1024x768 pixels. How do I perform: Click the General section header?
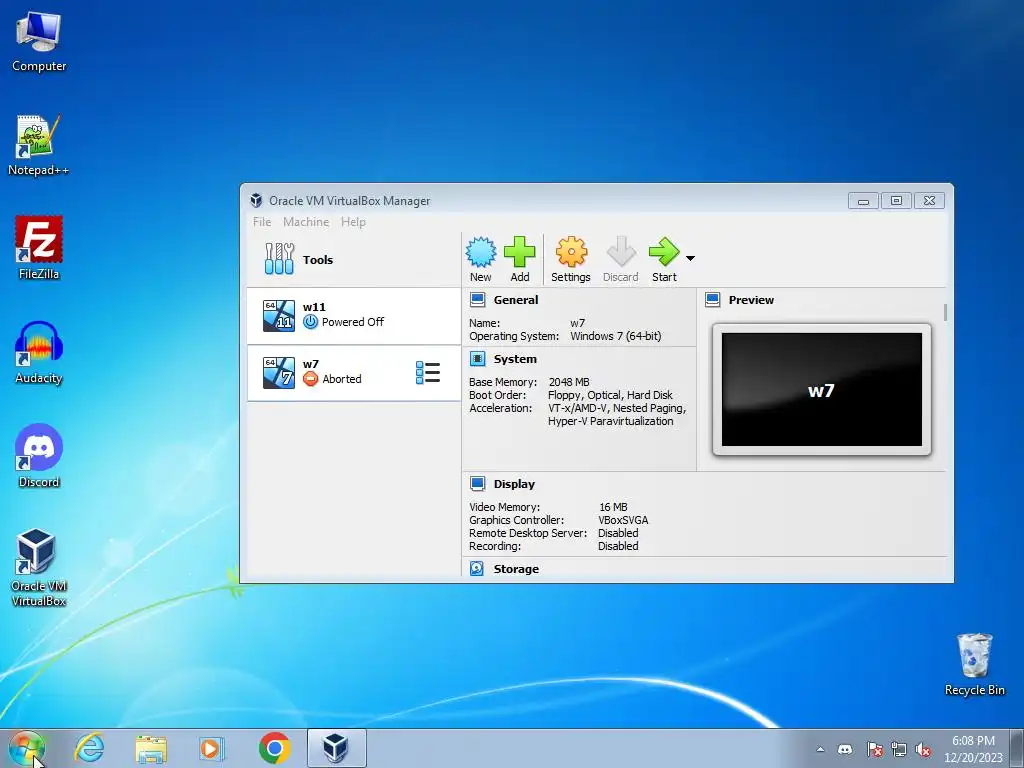tap(516, 300)
